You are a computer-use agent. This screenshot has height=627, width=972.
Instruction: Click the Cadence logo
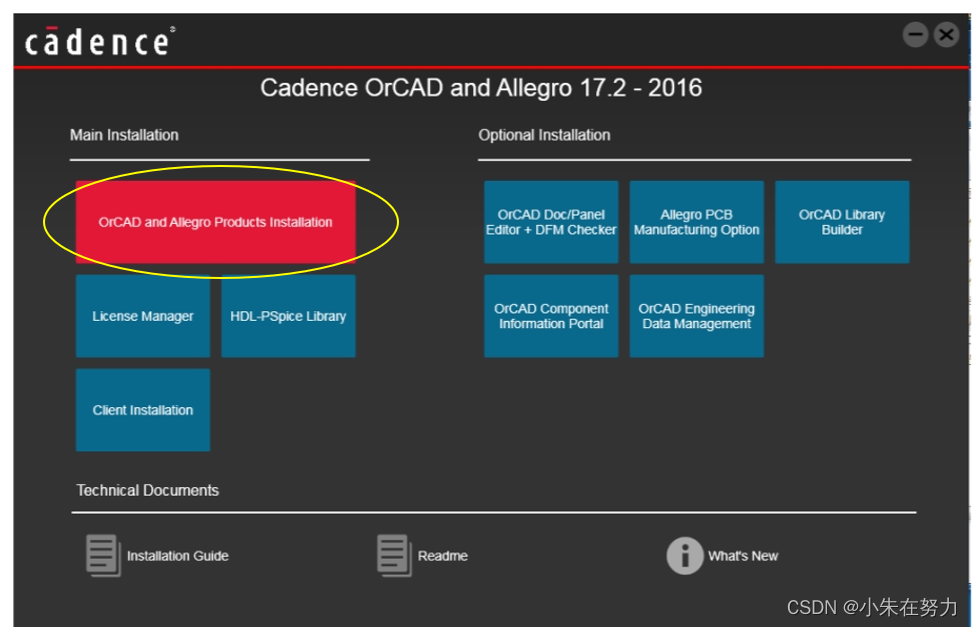tap(99, 41)
